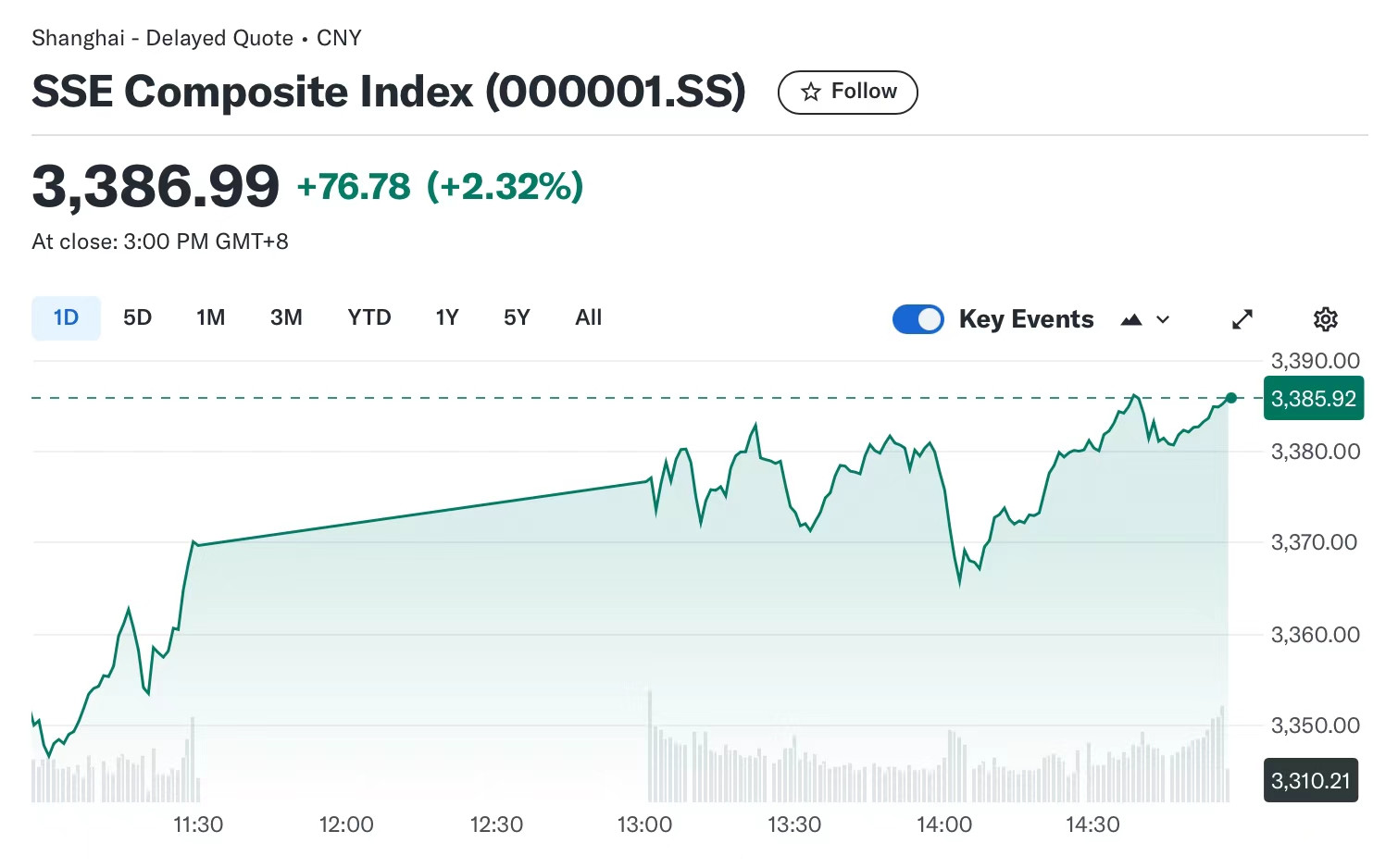
Task: Click the 14:30 time axis label
Action: point(1093,825)
